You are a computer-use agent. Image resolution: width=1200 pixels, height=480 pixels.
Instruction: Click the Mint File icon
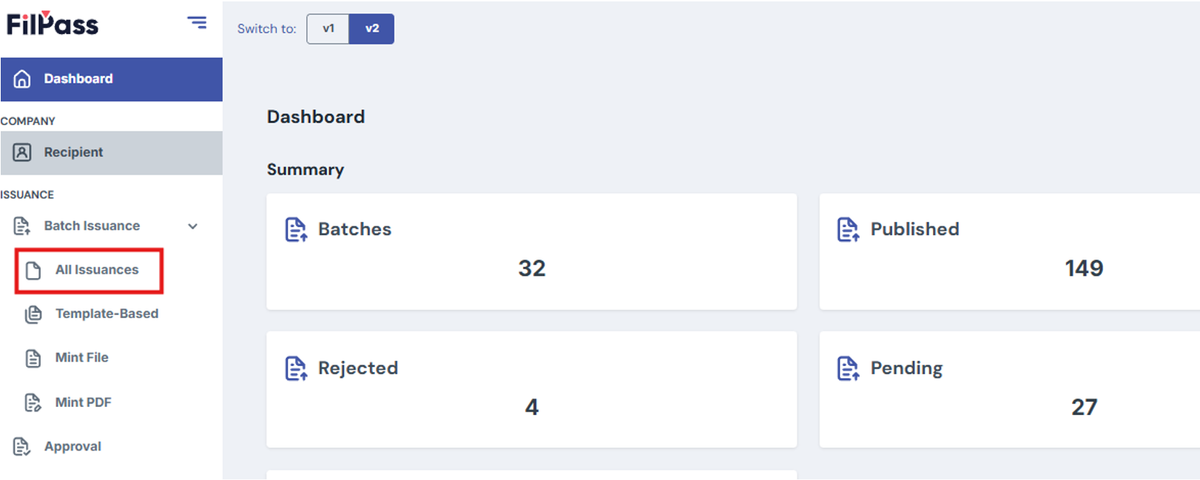[33, 358]
